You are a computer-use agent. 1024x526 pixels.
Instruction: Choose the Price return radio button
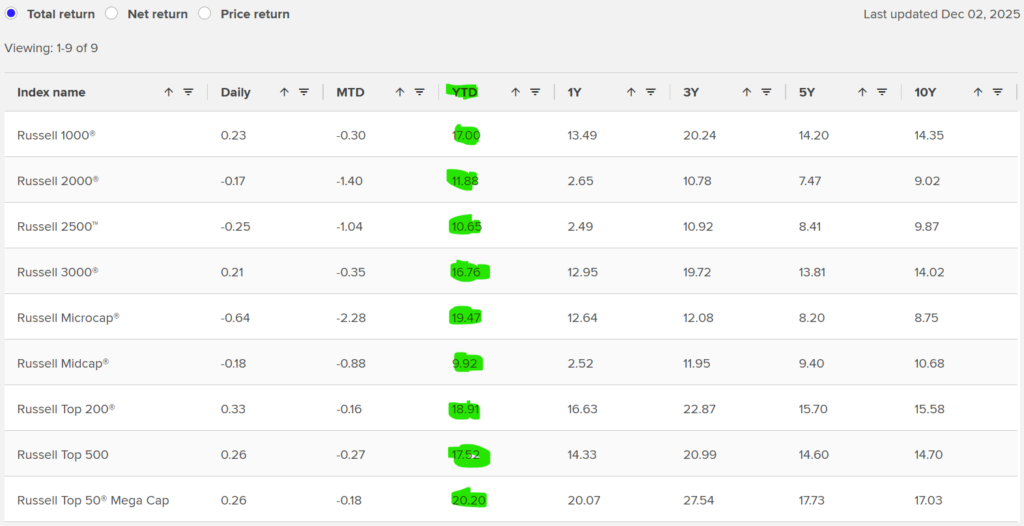(204, 14)
